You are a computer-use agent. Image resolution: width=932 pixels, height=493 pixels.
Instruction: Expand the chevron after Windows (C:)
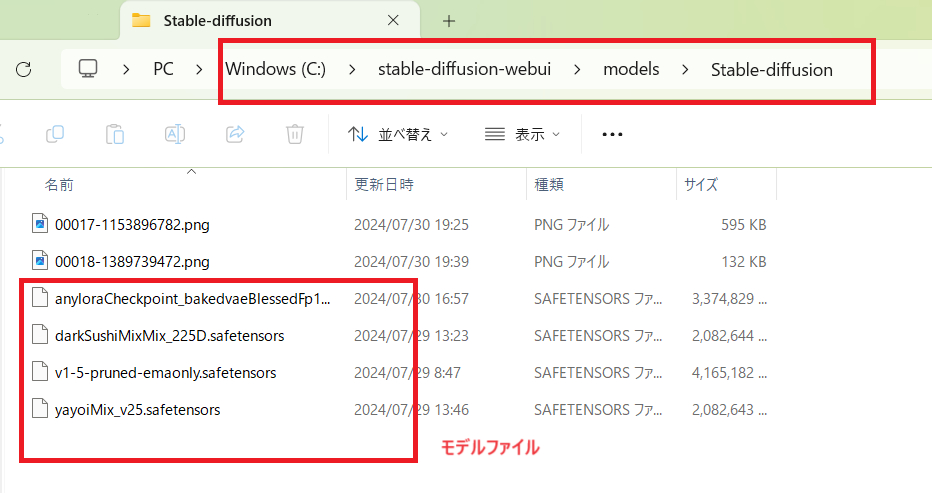[x=352, y=70]
